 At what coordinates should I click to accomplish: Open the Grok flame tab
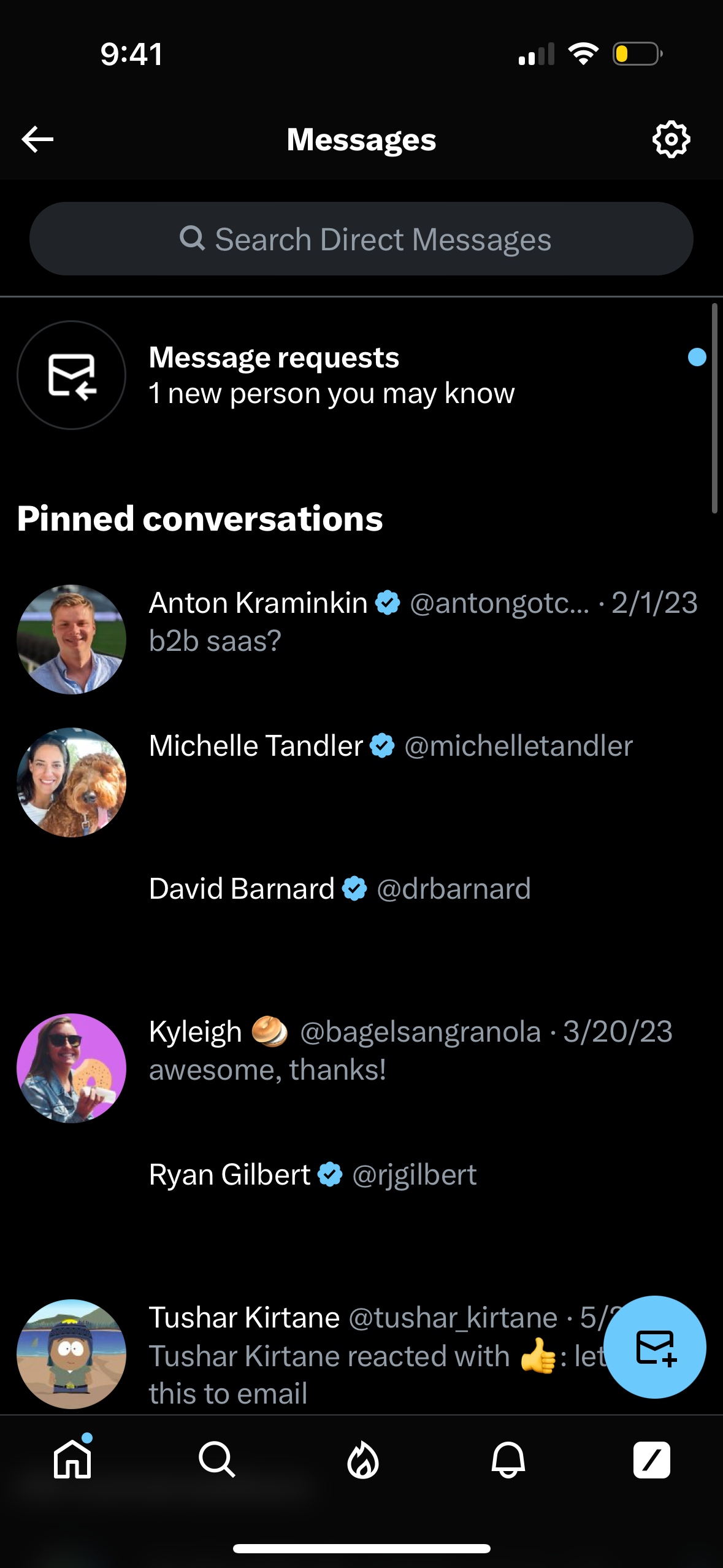pyautogui.click(x=361, y=1460)
